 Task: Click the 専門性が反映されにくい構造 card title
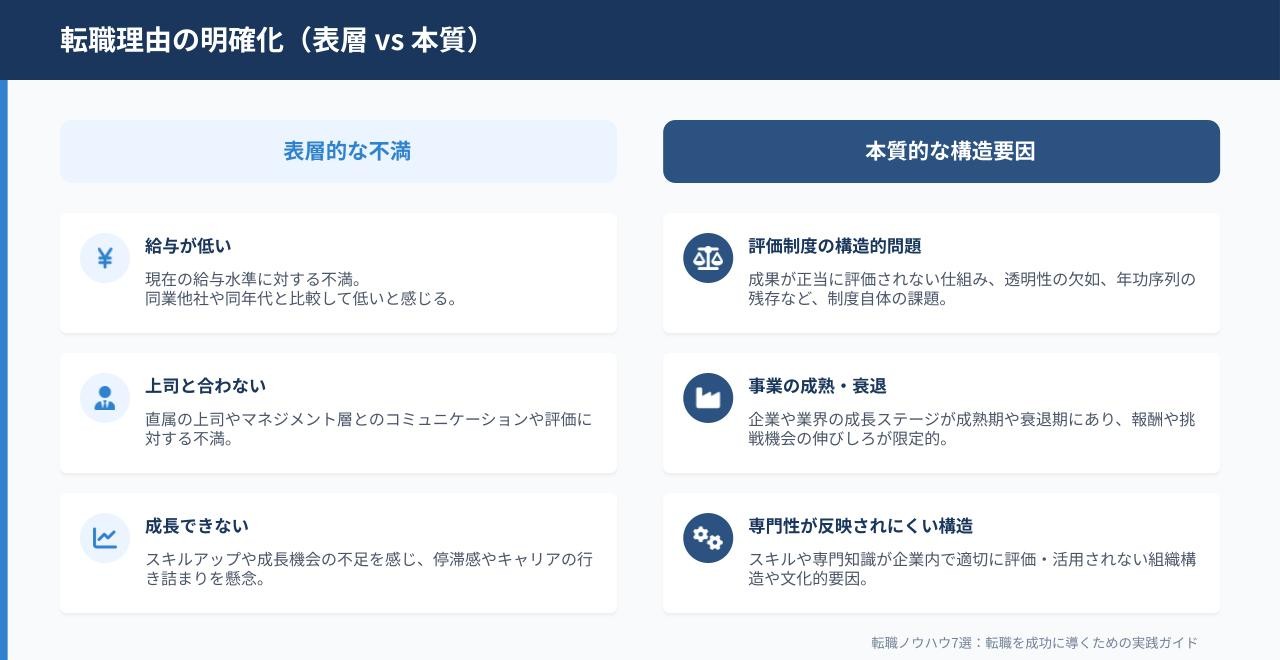click(862, 525)
